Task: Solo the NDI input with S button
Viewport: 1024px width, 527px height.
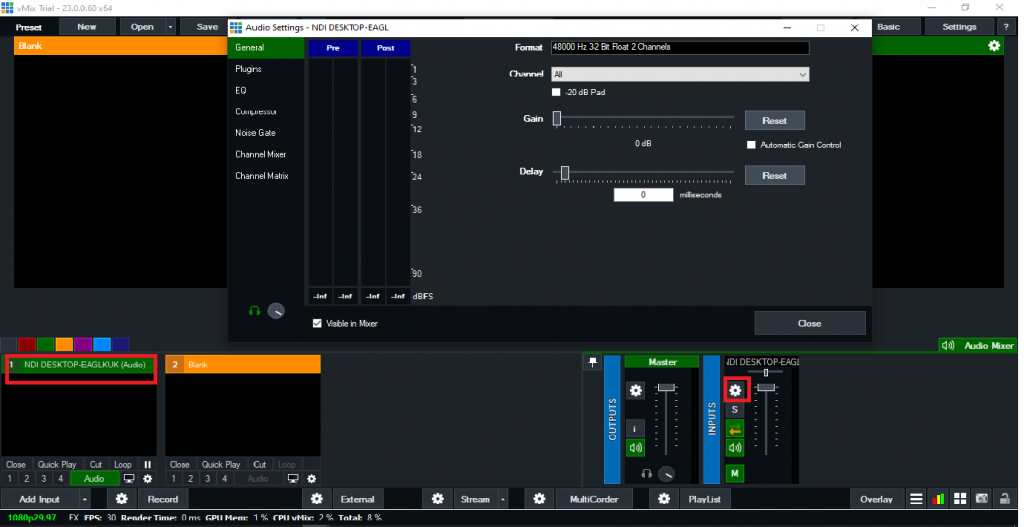Action: [x=735, y=409]
